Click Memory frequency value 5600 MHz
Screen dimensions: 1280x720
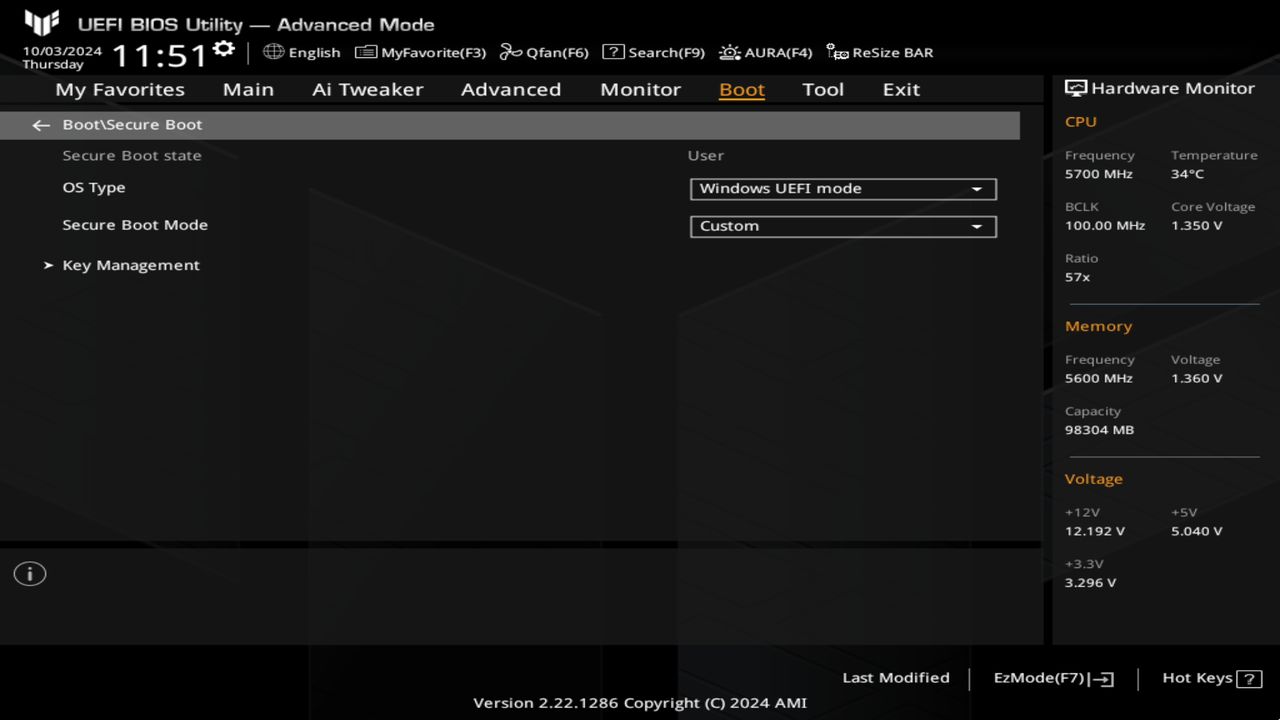pos(1099,379)
